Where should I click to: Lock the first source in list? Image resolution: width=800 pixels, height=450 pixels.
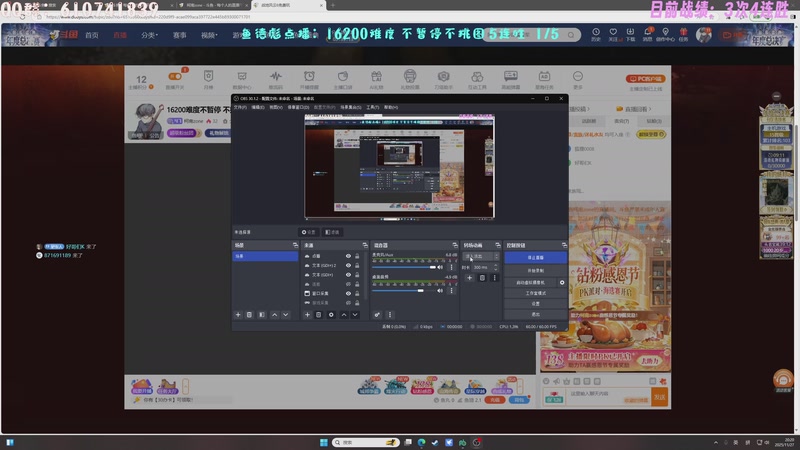(357, 256)
